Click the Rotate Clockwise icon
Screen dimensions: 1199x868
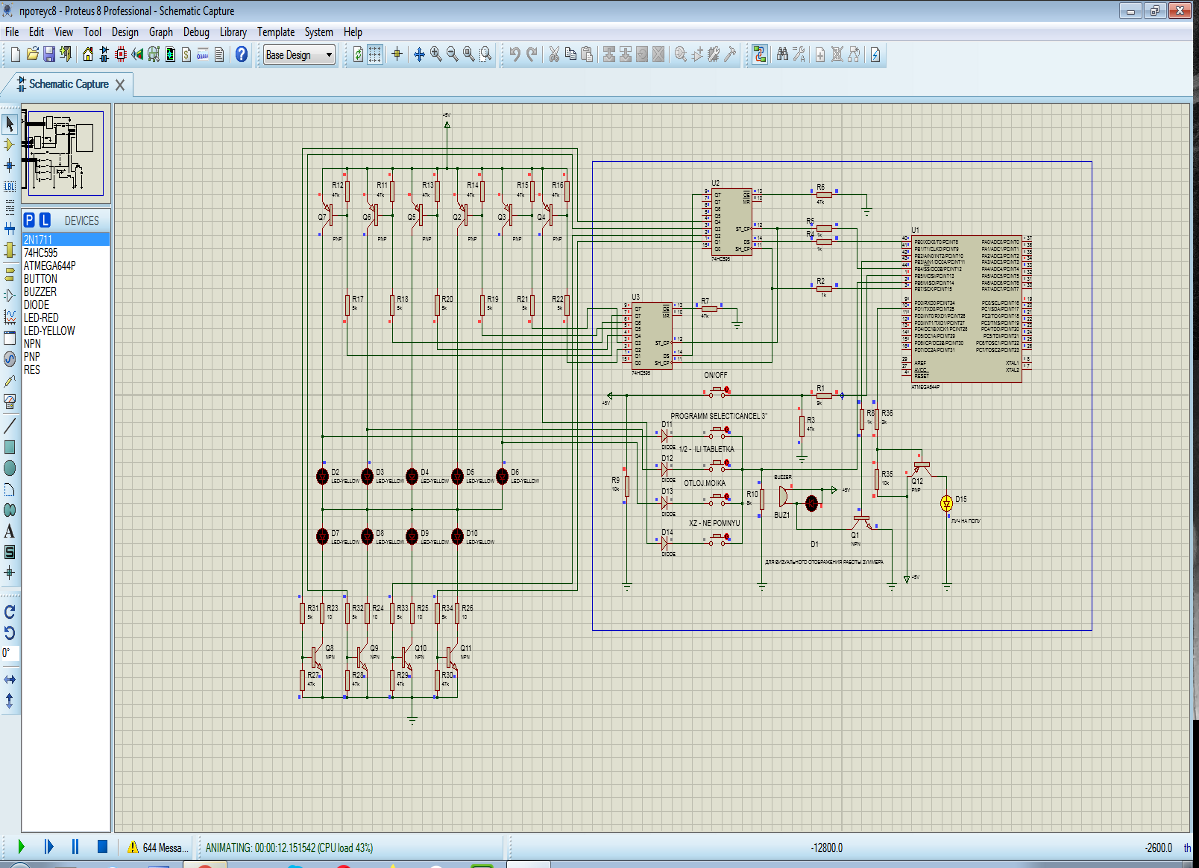pos(10,611)
